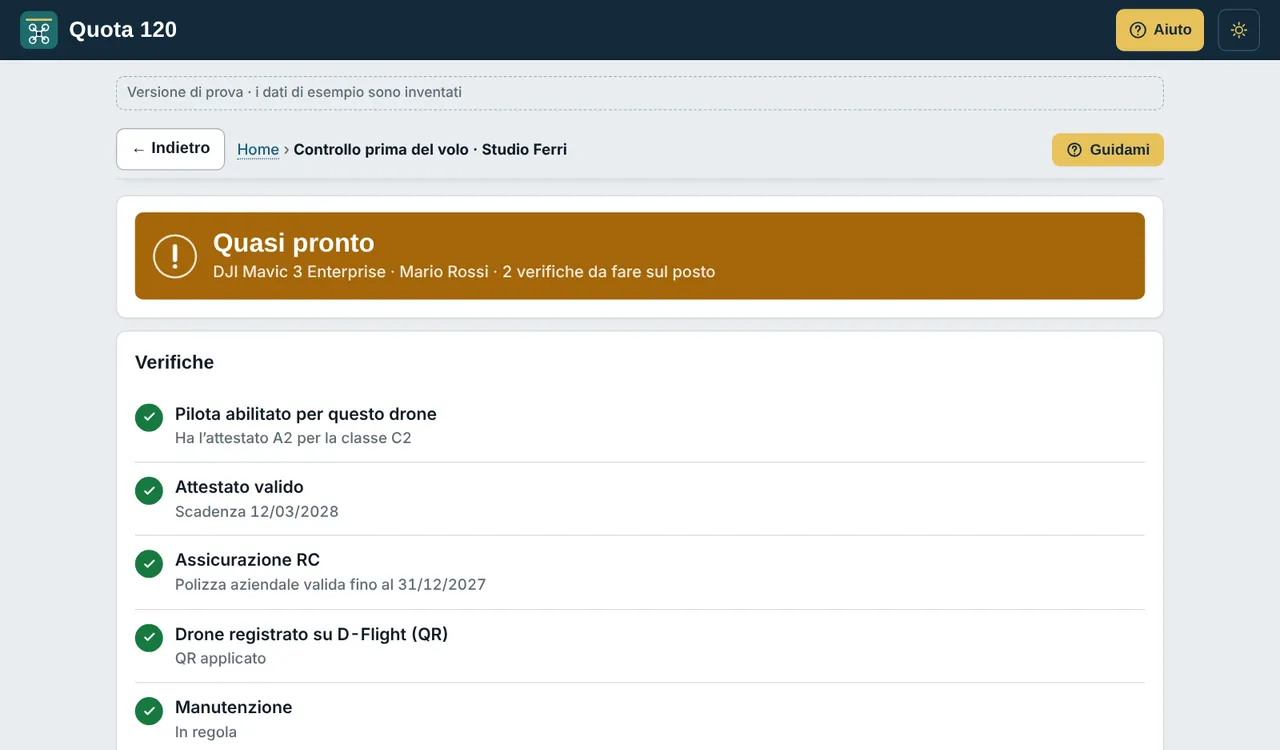Click the 'Quota 120' app title
This screenshot has width=1280, height=750.
[123, 30]
